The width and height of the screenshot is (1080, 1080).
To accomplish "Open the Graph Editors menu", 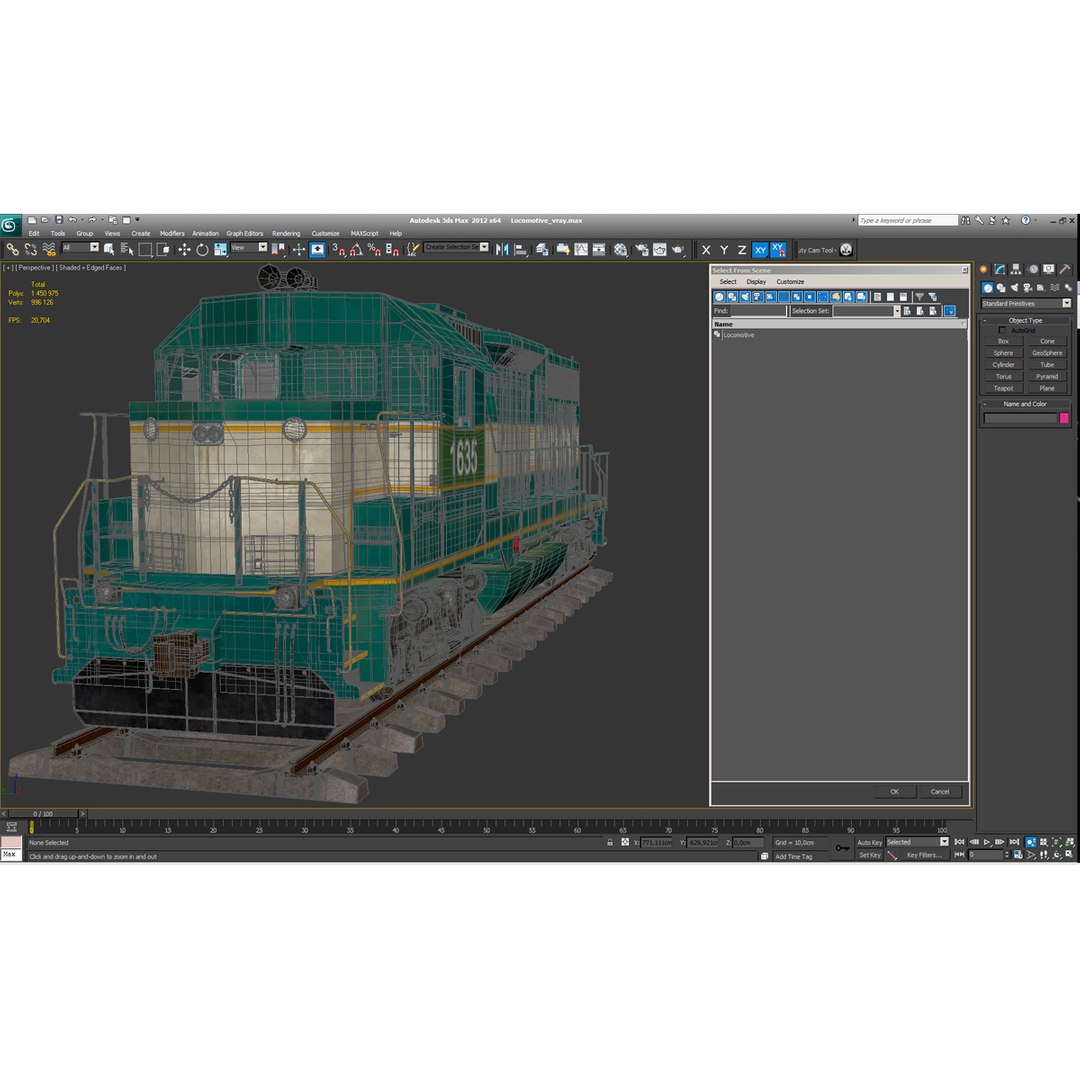I will [245, 233].
